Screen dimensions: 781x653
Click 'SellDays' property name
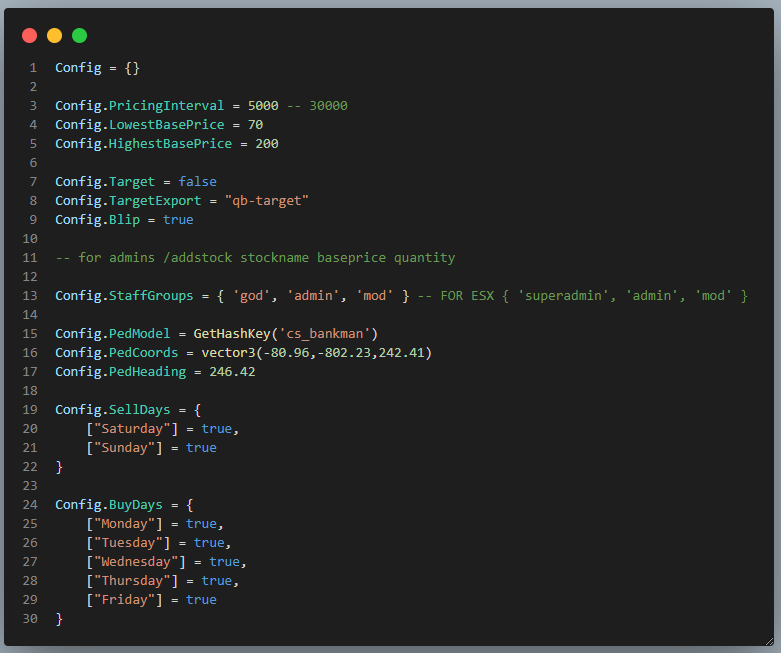tap(139, 410)
